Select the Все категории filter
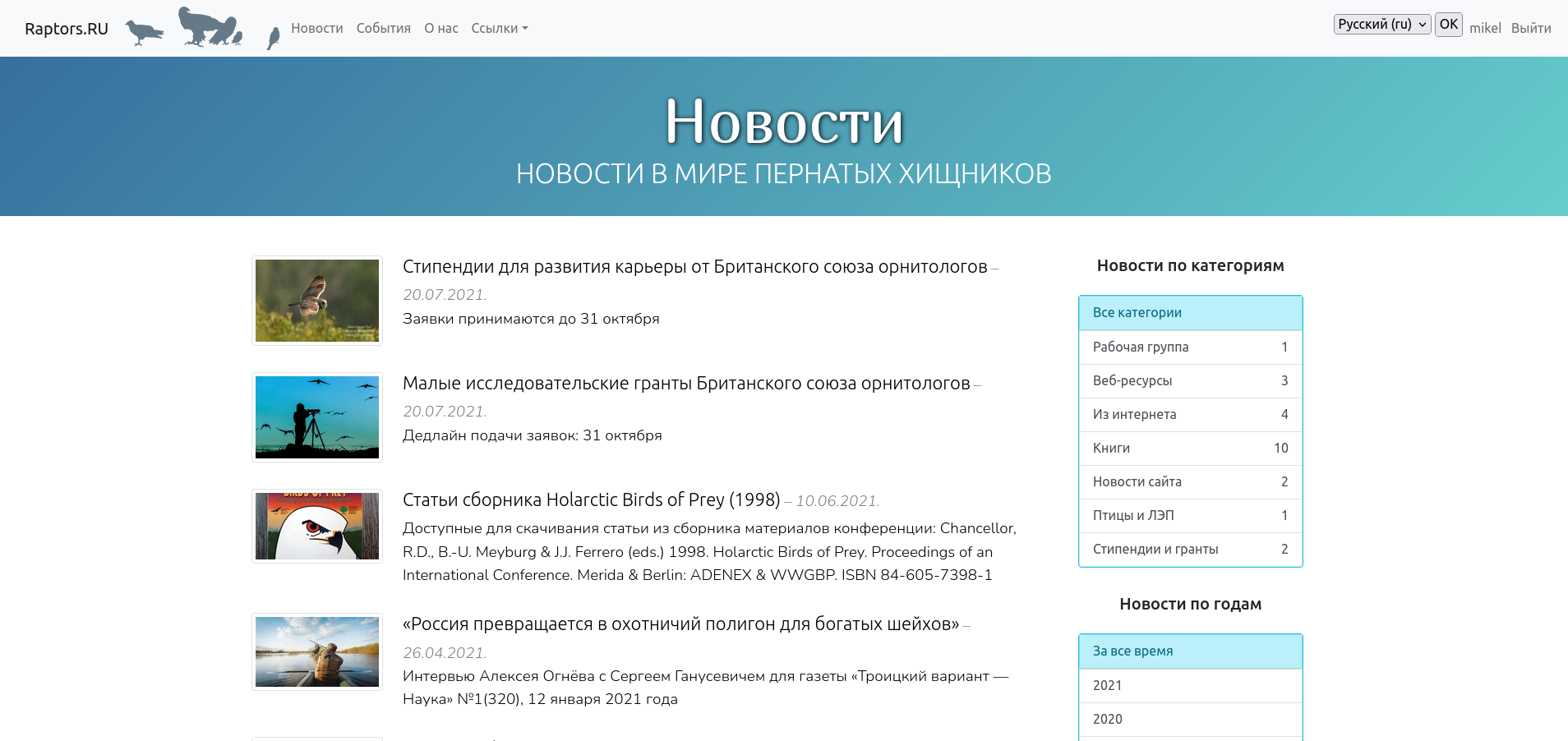This screenshot has height=741, width=1568. coord(1190,312)
